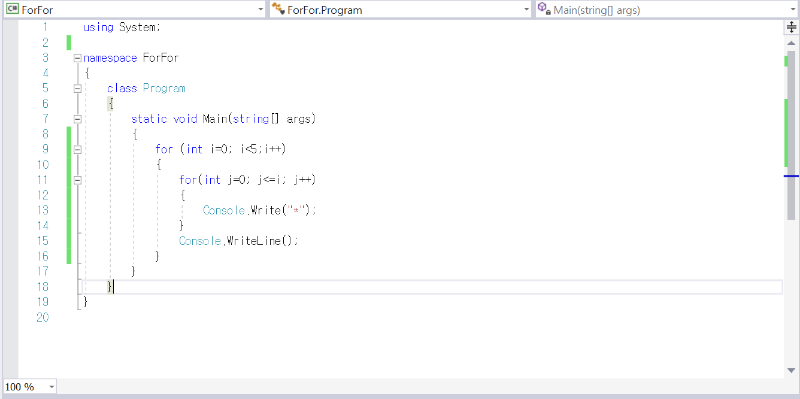Collapse the namespace ForFor block

78,58
